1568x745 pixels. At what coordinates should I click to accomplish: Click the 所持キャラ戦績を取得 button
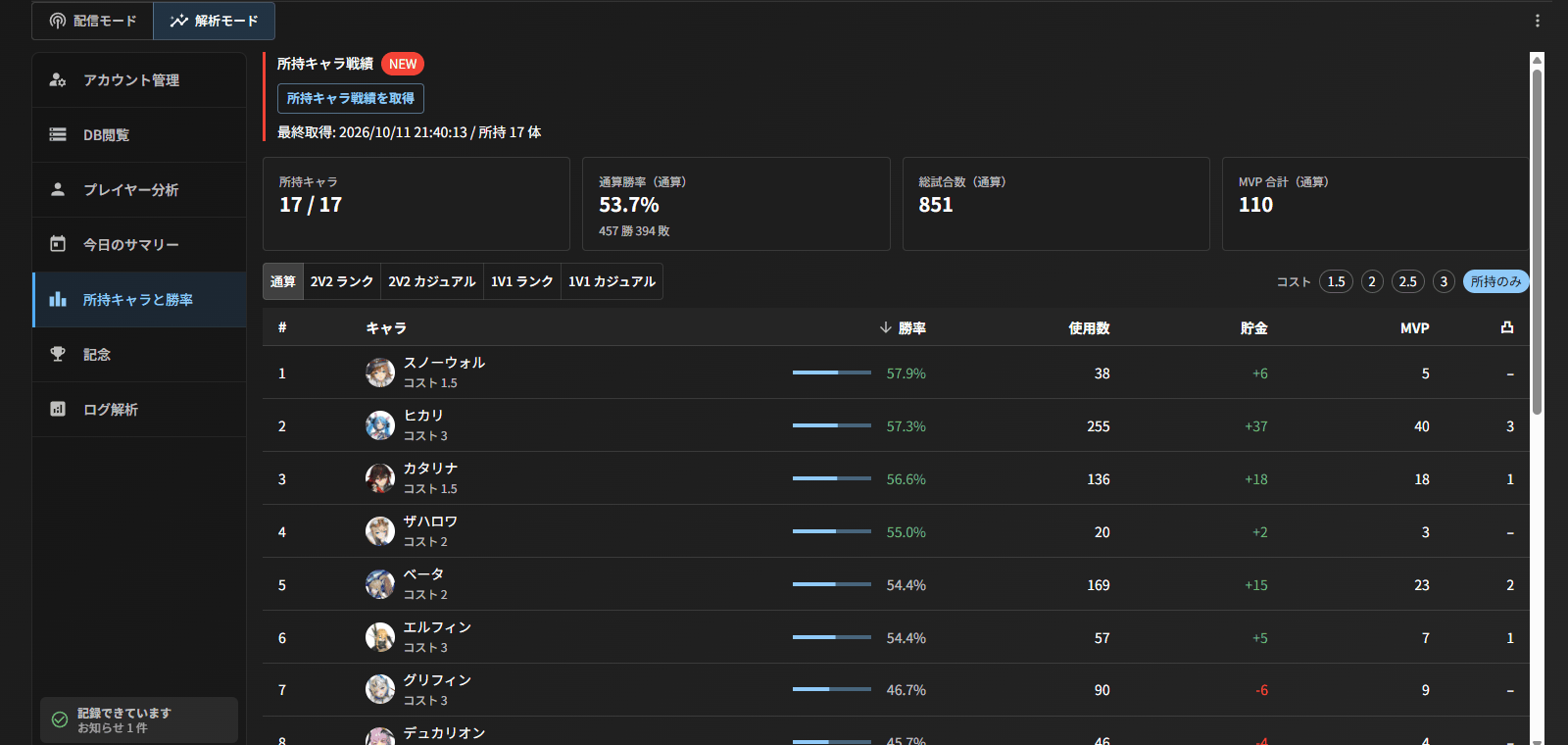[x=351, y=98]
